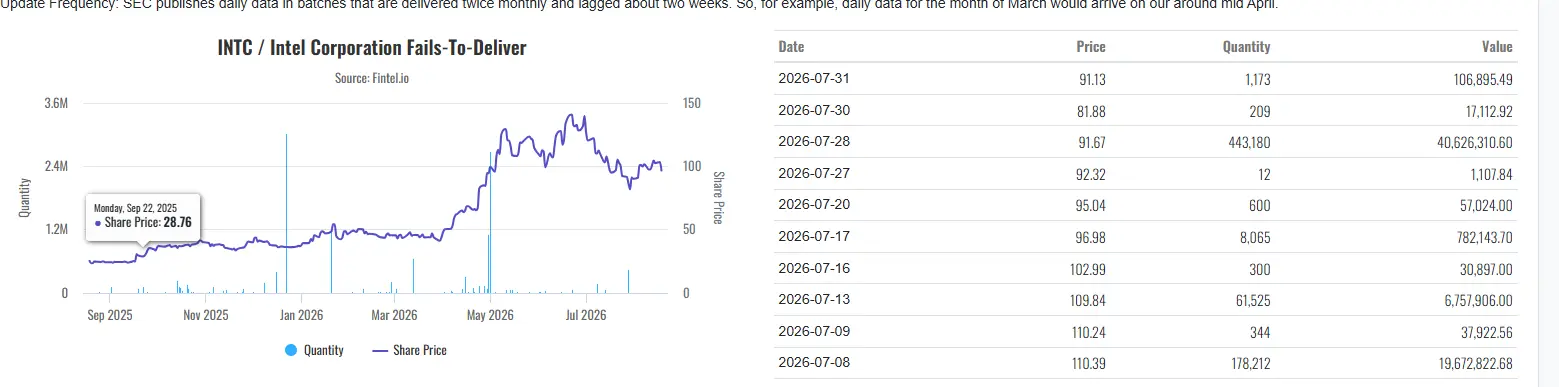The image size is (1559, 387).
Task: Select the 2026-07-13 table row
Action: (1146, 300)
